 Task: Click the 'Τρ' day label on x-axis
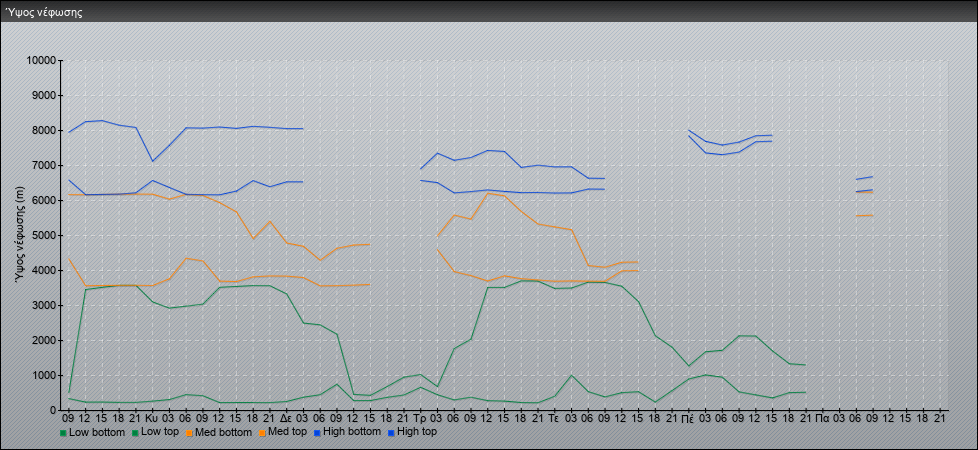coord(420,418)
